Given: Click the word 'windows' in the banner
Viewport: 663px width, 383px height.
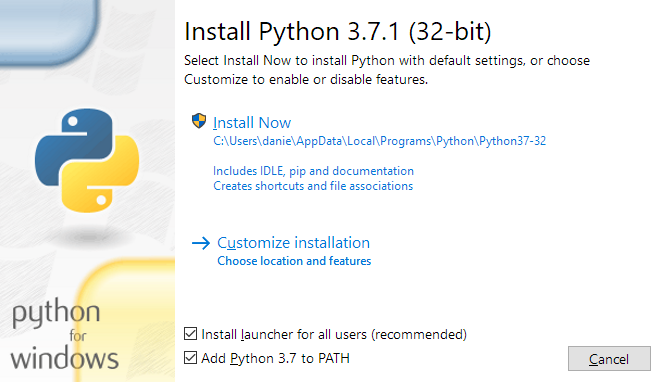Looking at the screenshot, I should tap(64, 359).
